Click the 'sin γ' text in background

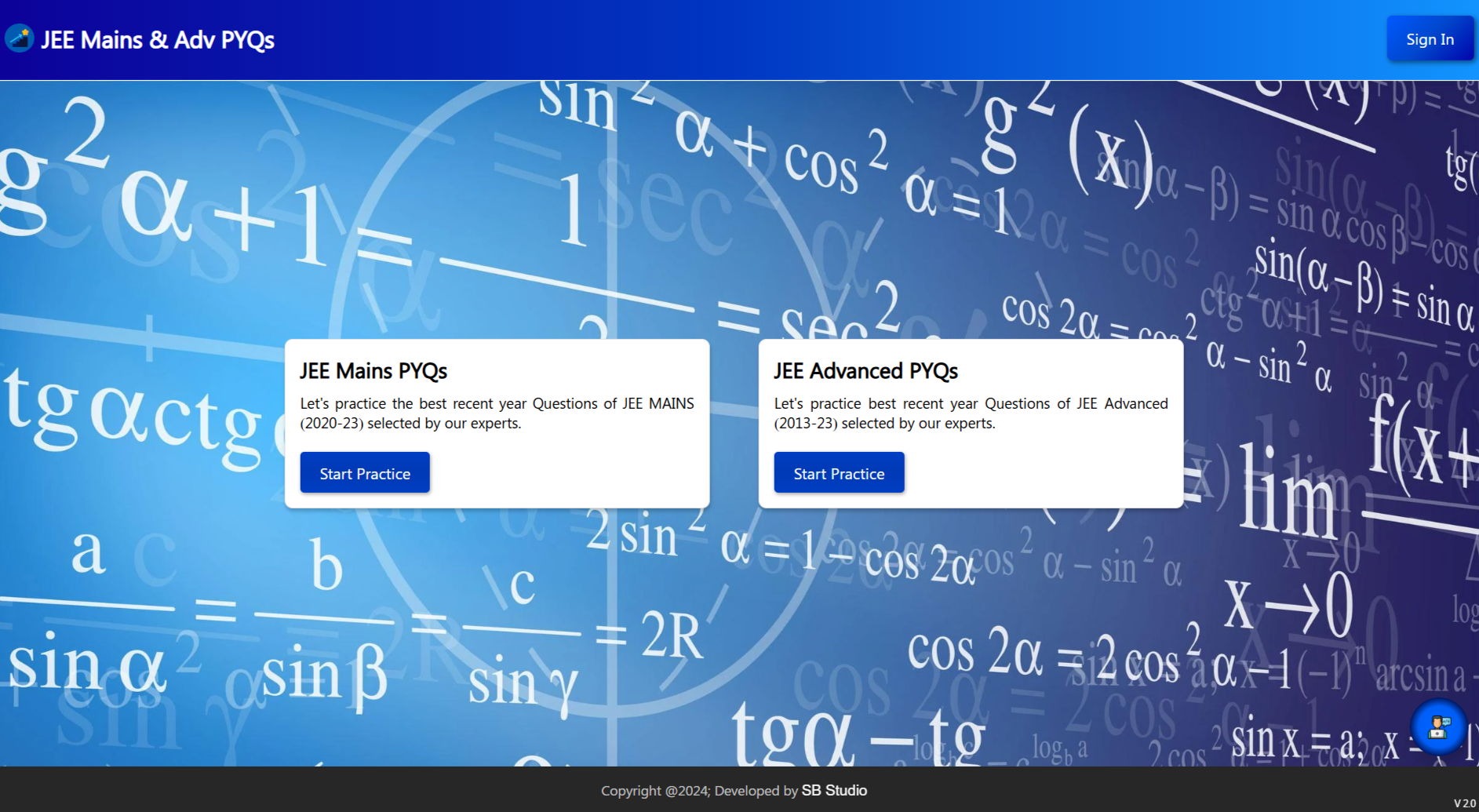[x=523, y=683]
